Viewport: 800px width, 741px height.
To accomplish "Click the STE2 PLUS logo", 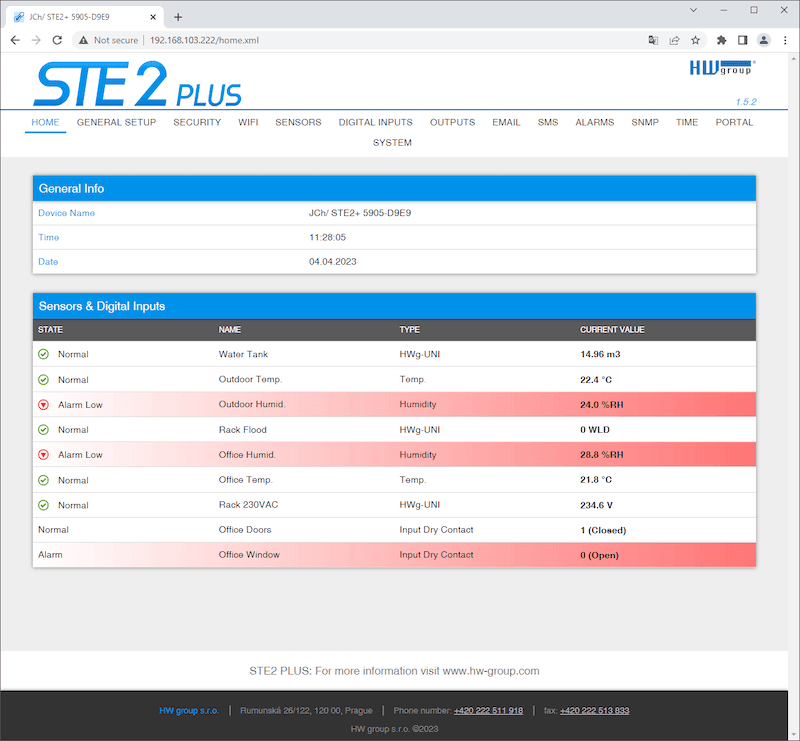I will tap(137, 84).
